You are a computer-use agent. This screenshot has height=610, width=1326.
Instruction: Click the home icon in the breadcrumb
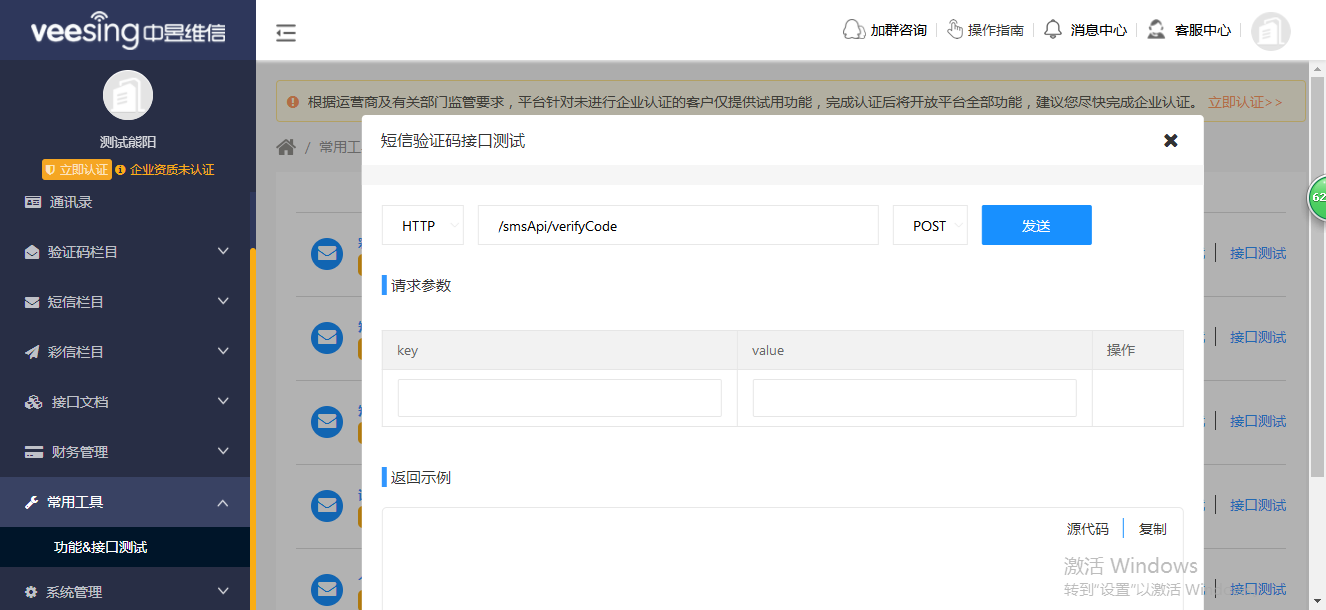click(286, 147)
